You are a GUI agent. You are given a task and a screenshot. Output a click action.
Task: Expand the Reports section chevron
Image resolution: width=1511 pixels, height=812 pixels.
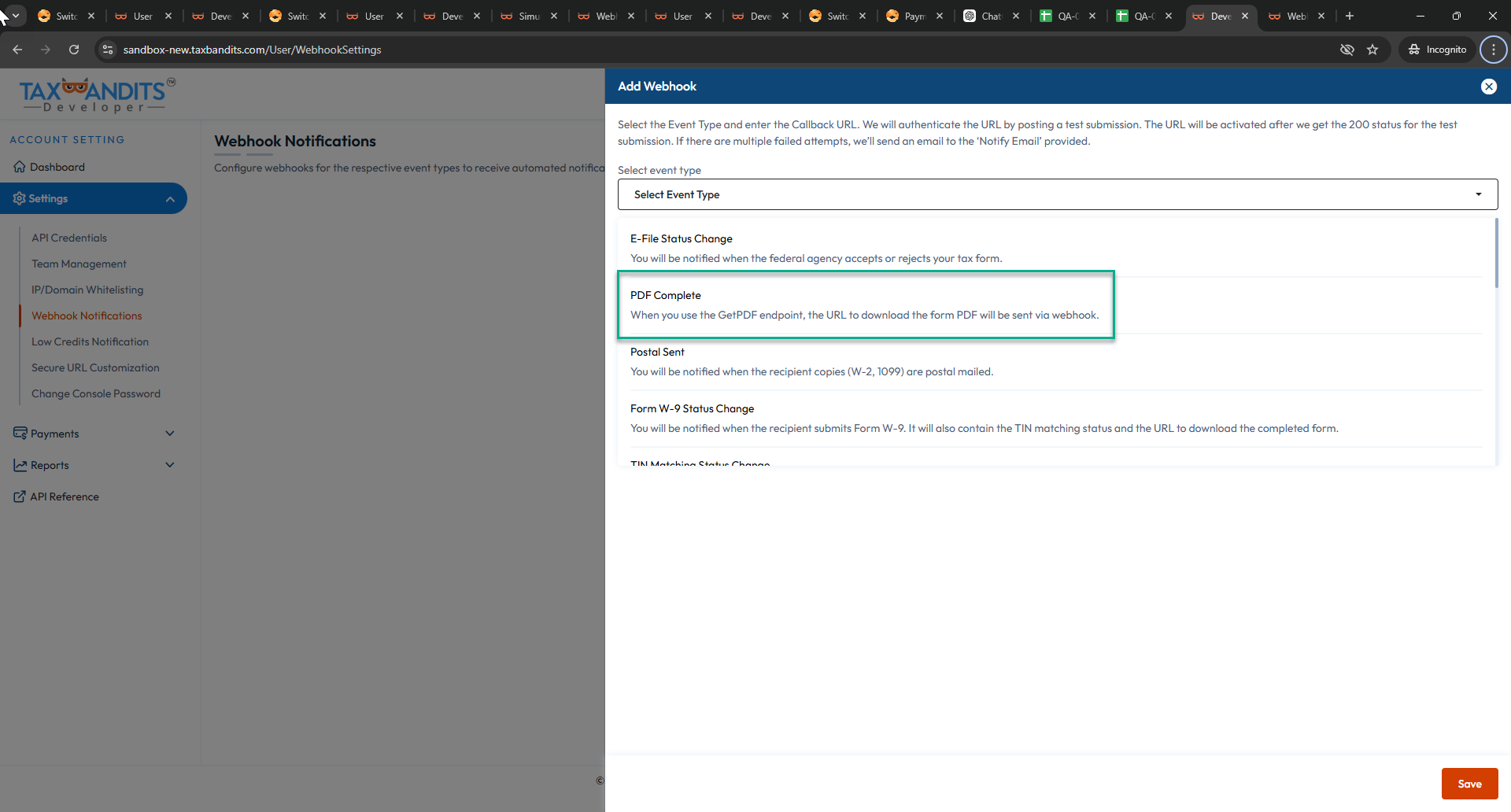click(170, 464)
